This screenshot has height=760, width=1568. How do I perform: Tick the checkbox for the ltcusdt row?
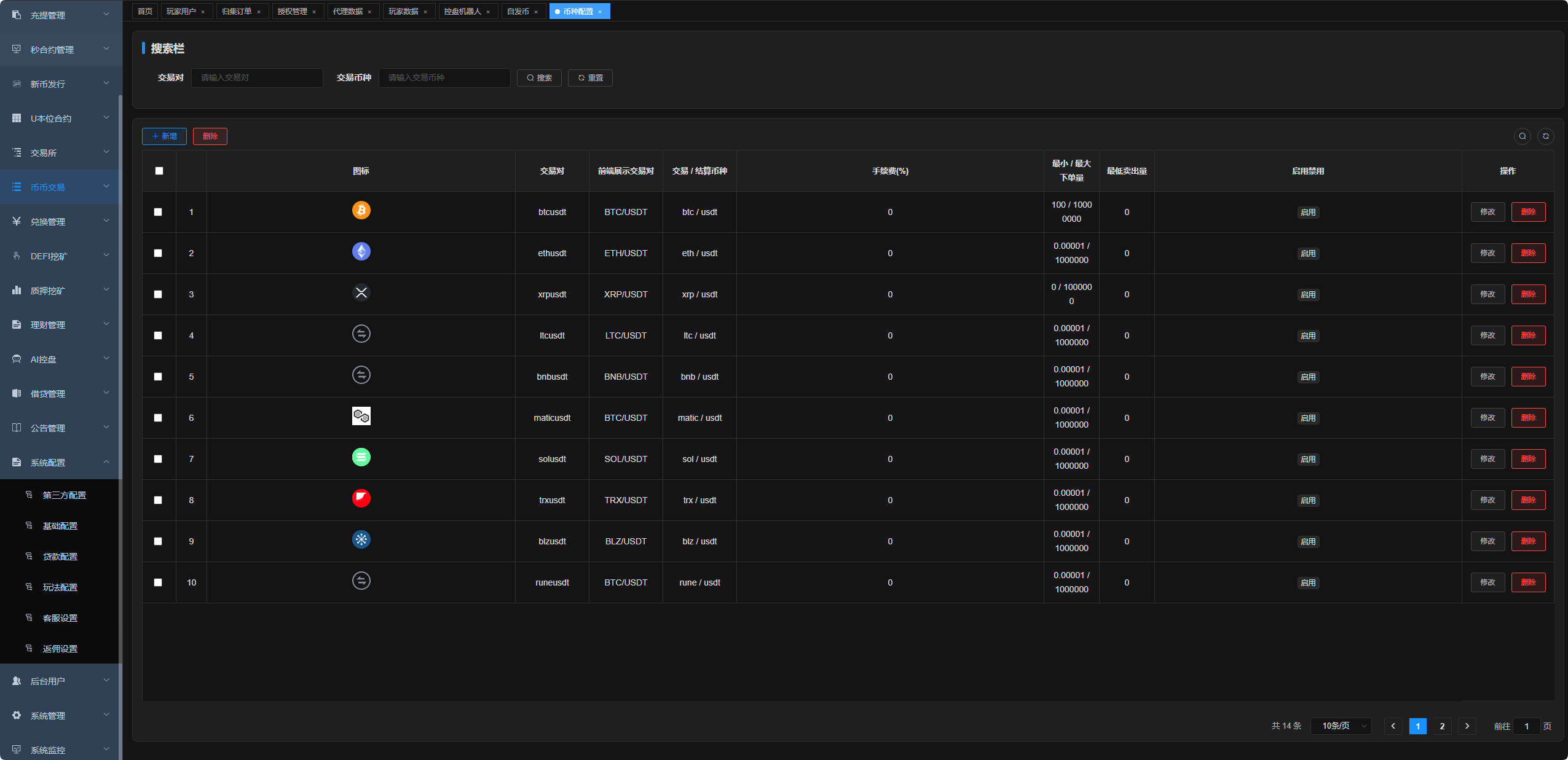[x=158, y=335]
